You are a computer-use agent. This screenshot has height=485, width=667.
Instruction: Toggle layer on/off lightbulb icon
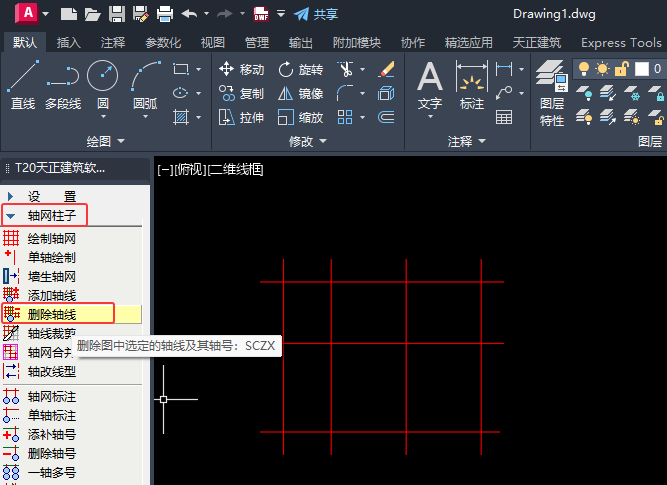pyautogui.click(x=584, y=68)
